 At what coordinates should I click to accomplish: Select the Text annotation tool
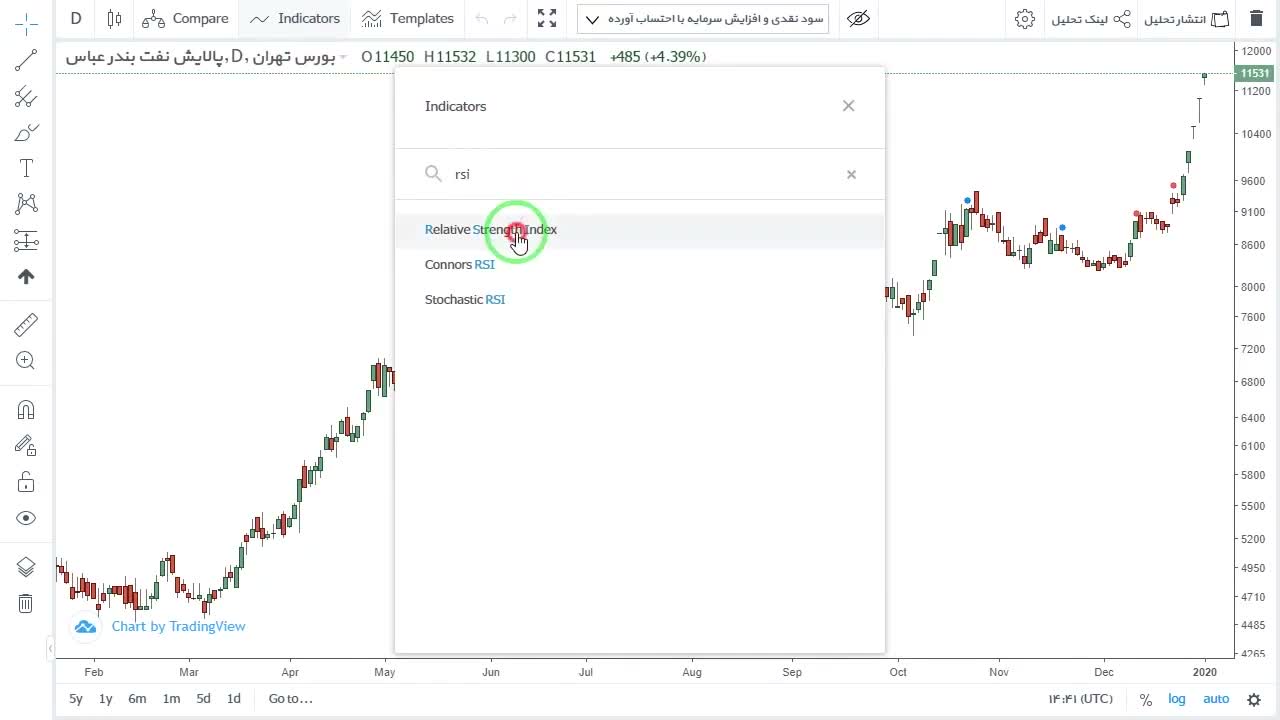pyautogui.click(x=26, y=168)
